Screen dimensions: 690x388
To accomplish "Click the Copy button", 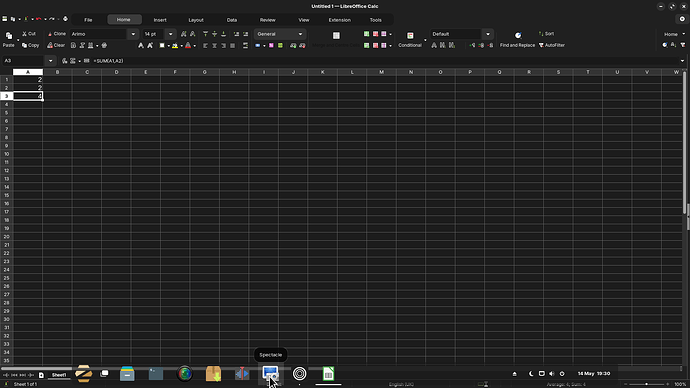I will [x=31, y=45].
